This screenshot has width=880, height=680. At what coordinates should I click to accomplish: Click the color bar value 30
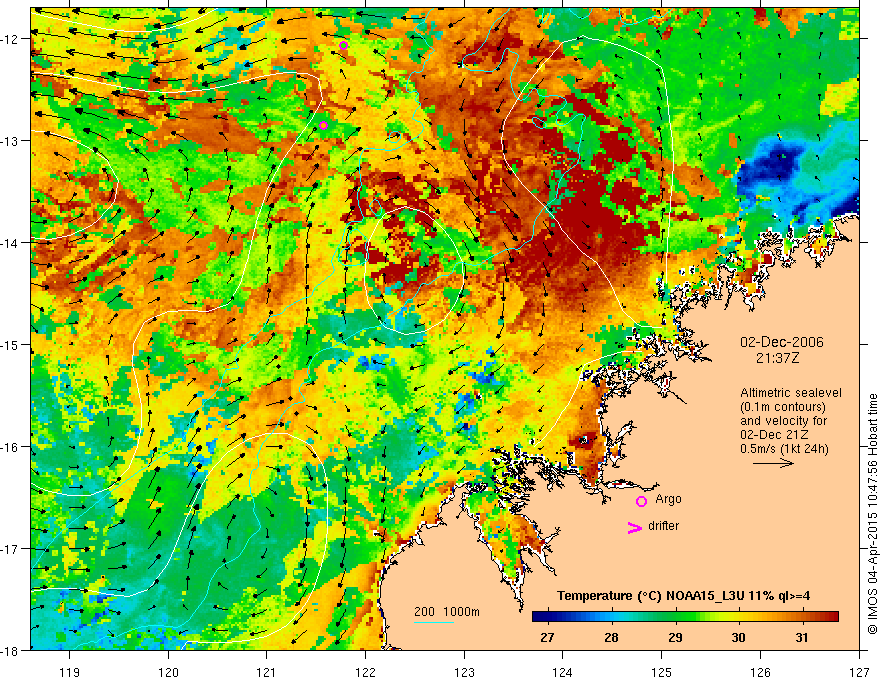pos(739,637)
